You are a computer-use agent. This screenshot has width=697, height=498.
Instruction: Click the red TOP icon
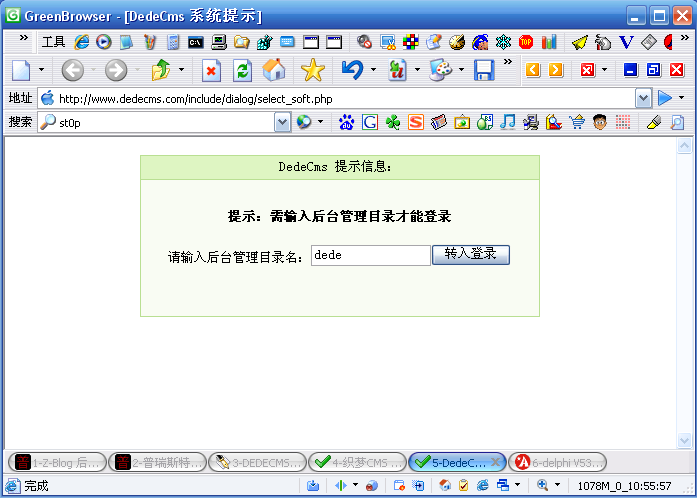point(526,42)
